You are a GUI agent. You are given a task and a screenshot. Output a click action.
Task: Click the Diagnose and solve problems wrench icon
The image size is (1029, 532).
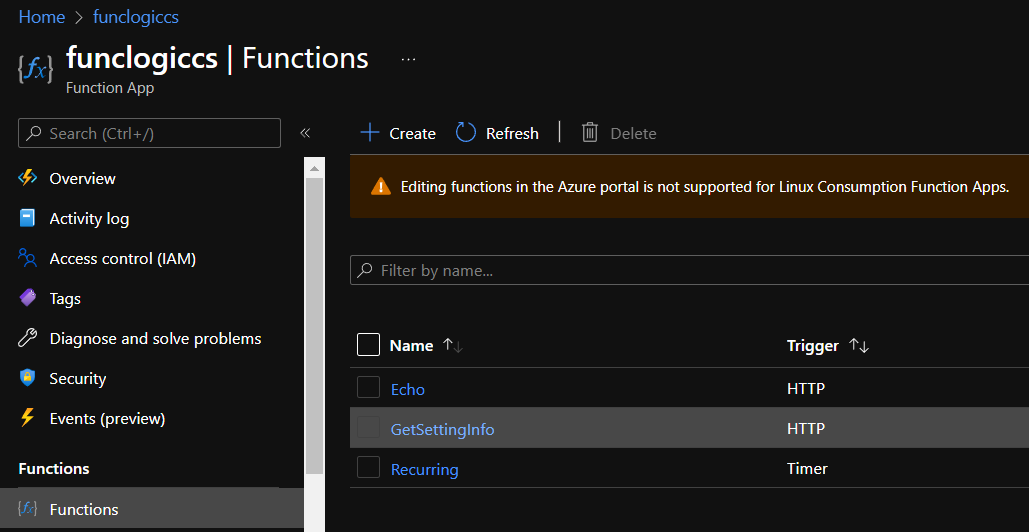(x=28, y=338)
